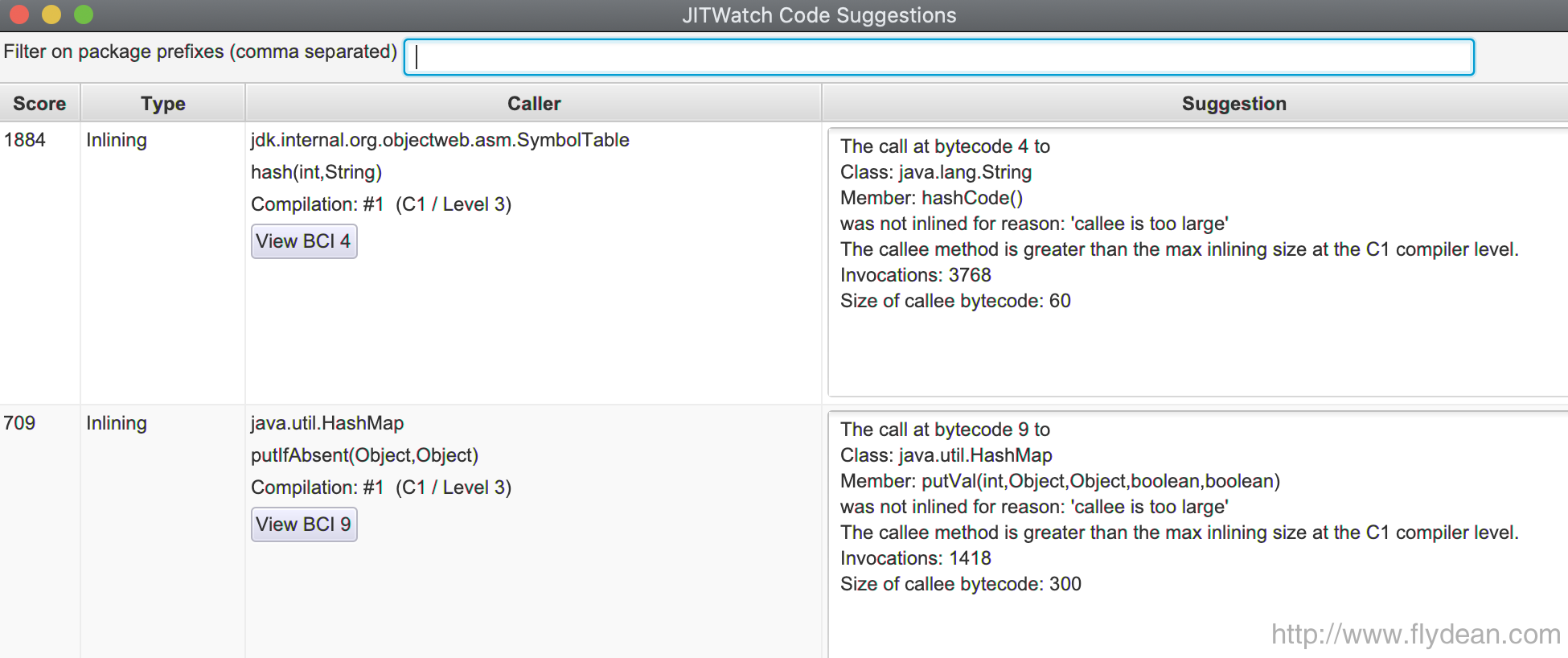
Task: Select the row with score 1884
Action: (25, 140)
